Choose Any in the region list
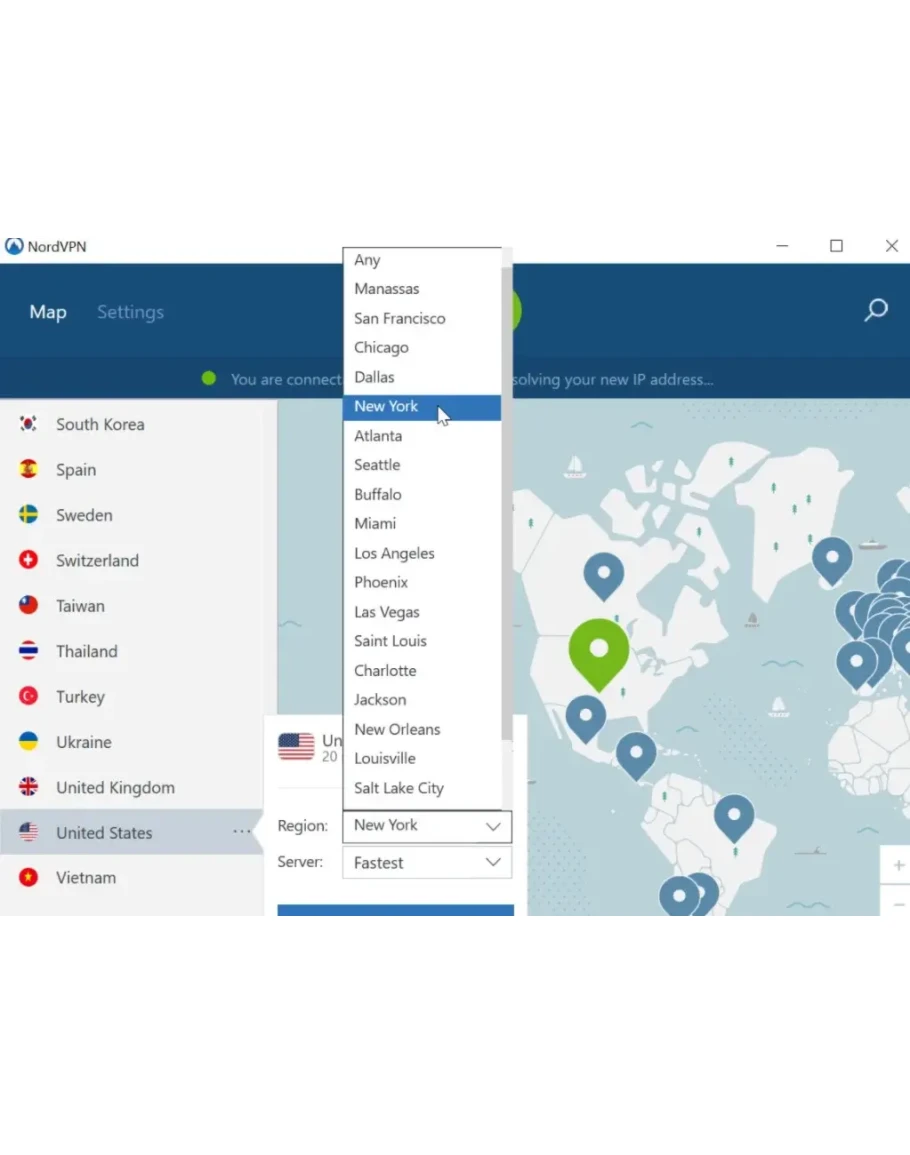 click(367, 260)
